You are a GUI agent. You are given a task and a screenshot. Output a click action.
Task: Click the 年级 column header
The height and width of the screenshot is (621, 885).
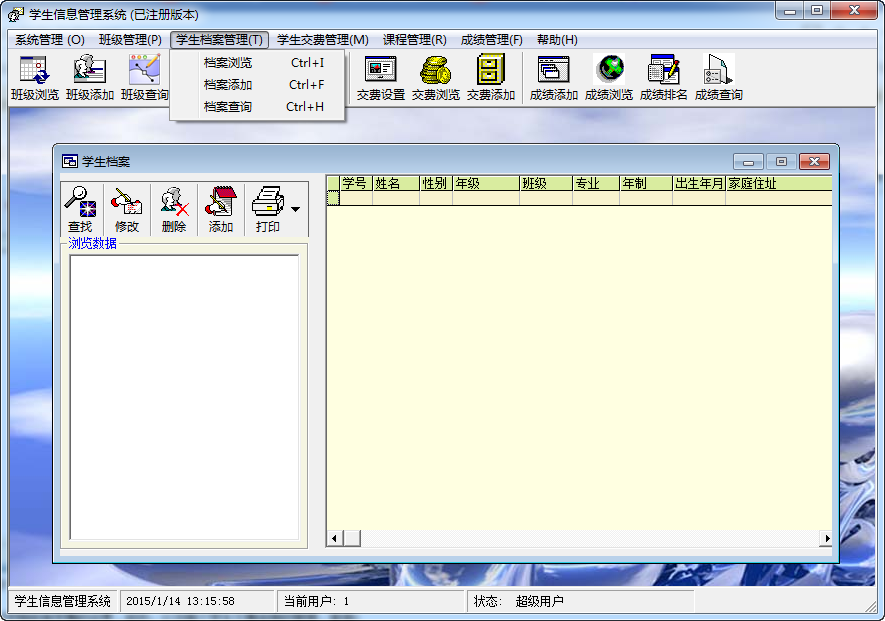click(x=485, y=183)
